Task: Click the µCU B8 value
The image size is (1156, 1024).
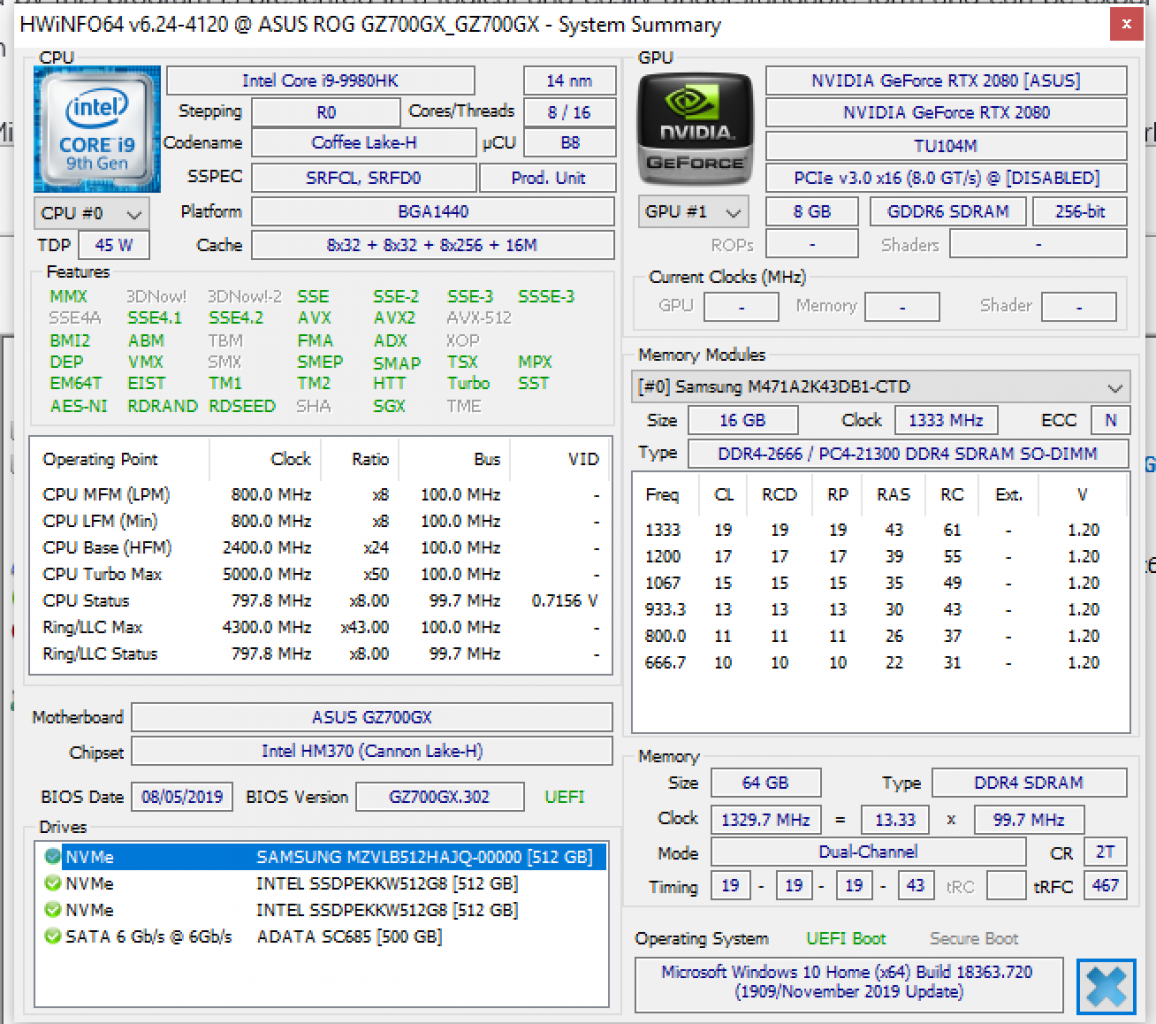Action: (569, 142)
